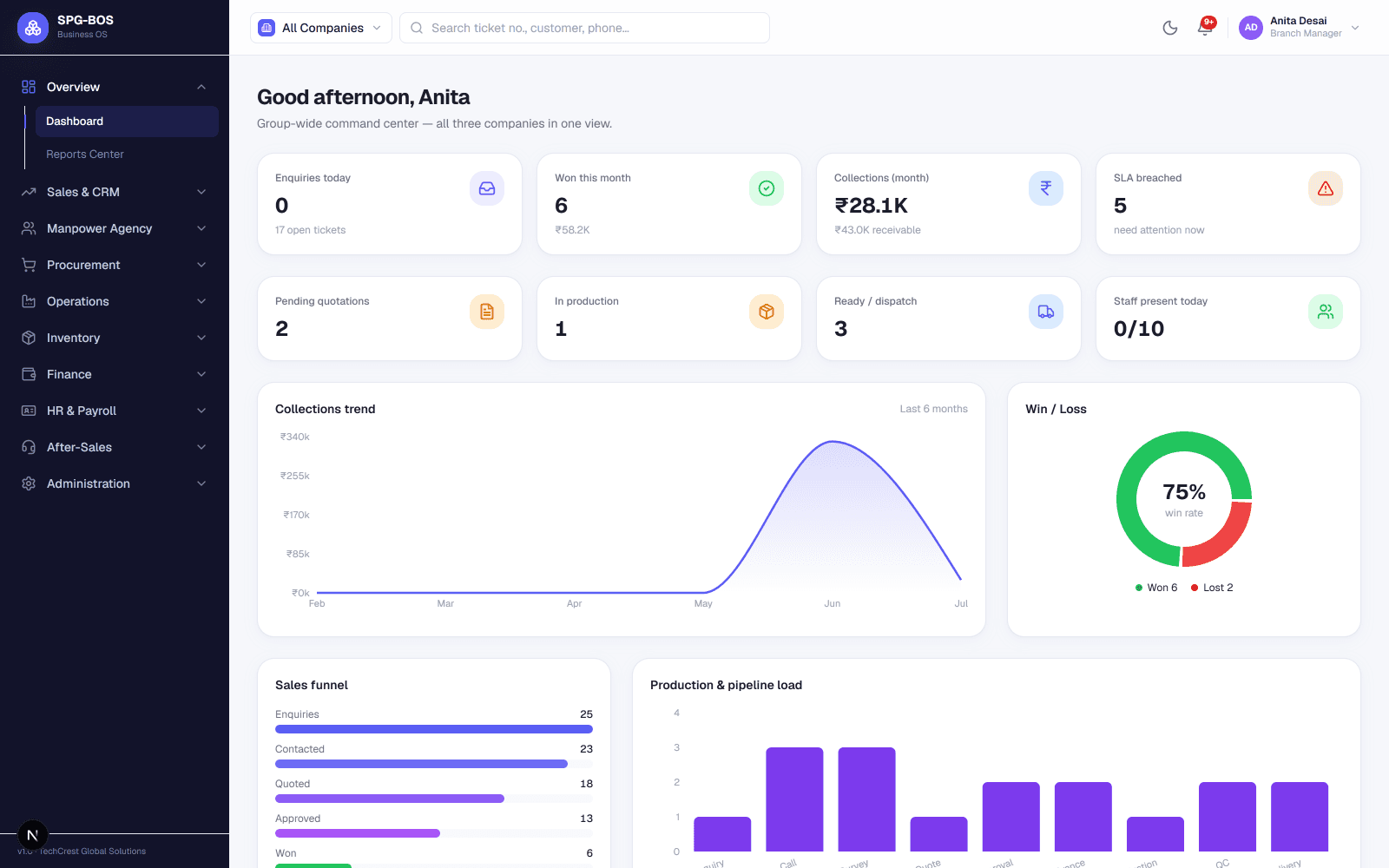
Task: Click Finance wallet icon
Action: [29, 374]
